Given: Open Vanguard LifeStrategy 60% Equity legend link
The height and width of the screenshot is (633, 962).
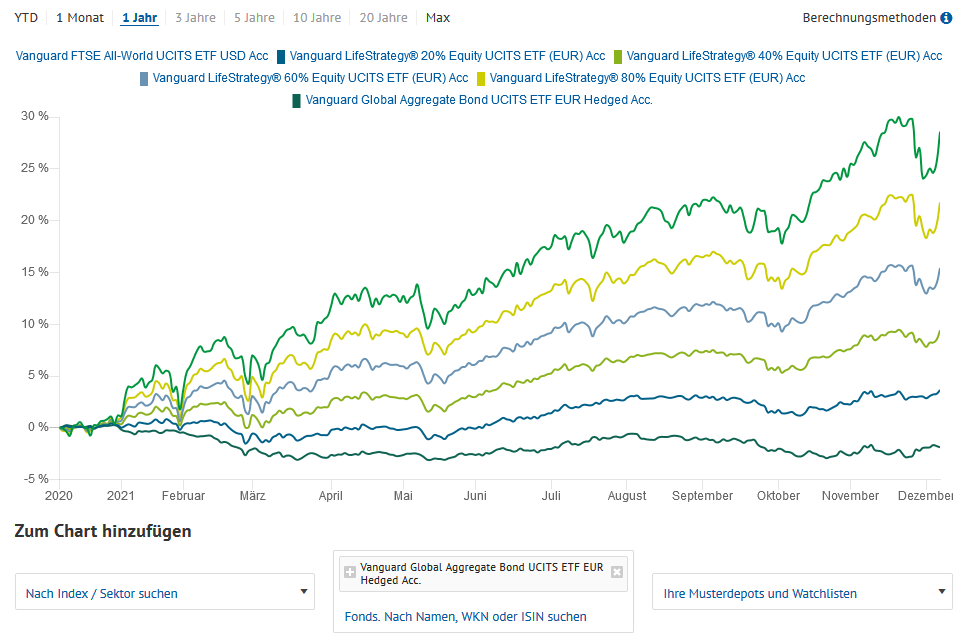Looking at the screenshot, I should [310, 78].
